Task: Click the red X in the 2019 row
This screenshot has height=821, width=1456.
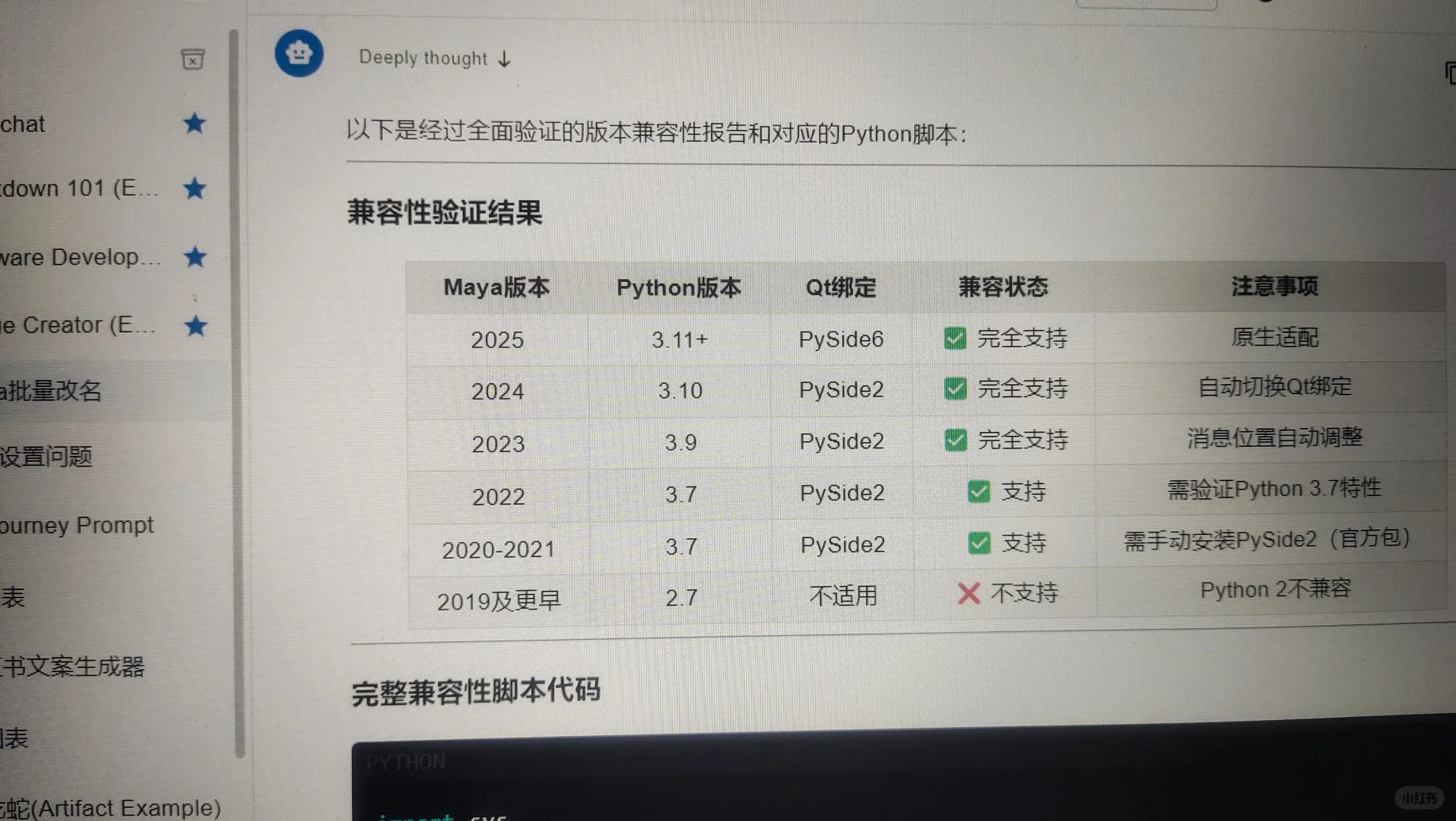Action: pyautogui.click(x=968, y=594)
